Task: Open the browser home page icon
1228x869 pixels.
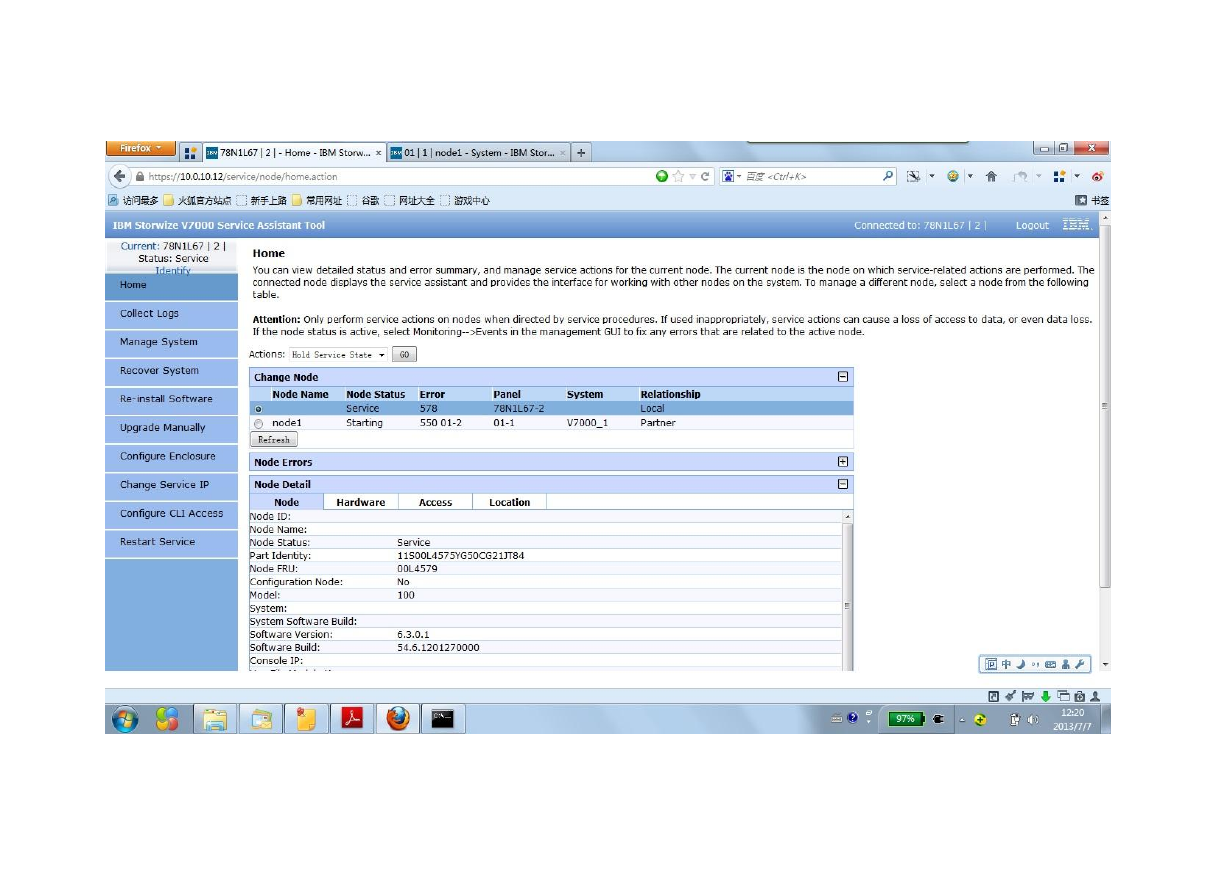Action: click(x=991, y=177)
